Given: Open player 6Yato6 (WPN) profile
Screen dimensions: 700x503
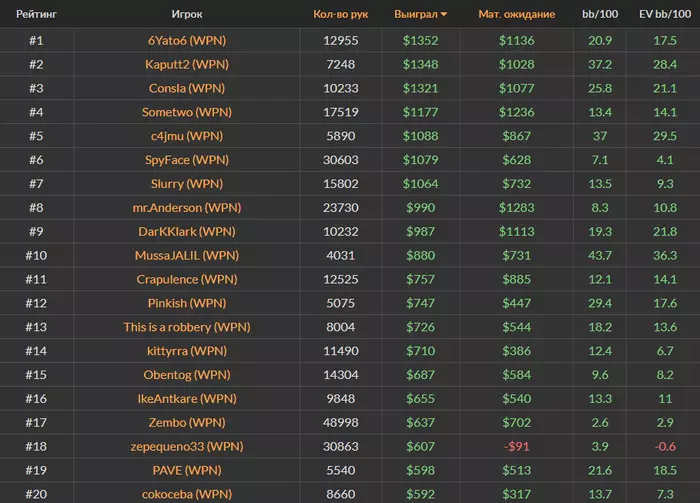Looking at the screenshot, I should point(186,41).
